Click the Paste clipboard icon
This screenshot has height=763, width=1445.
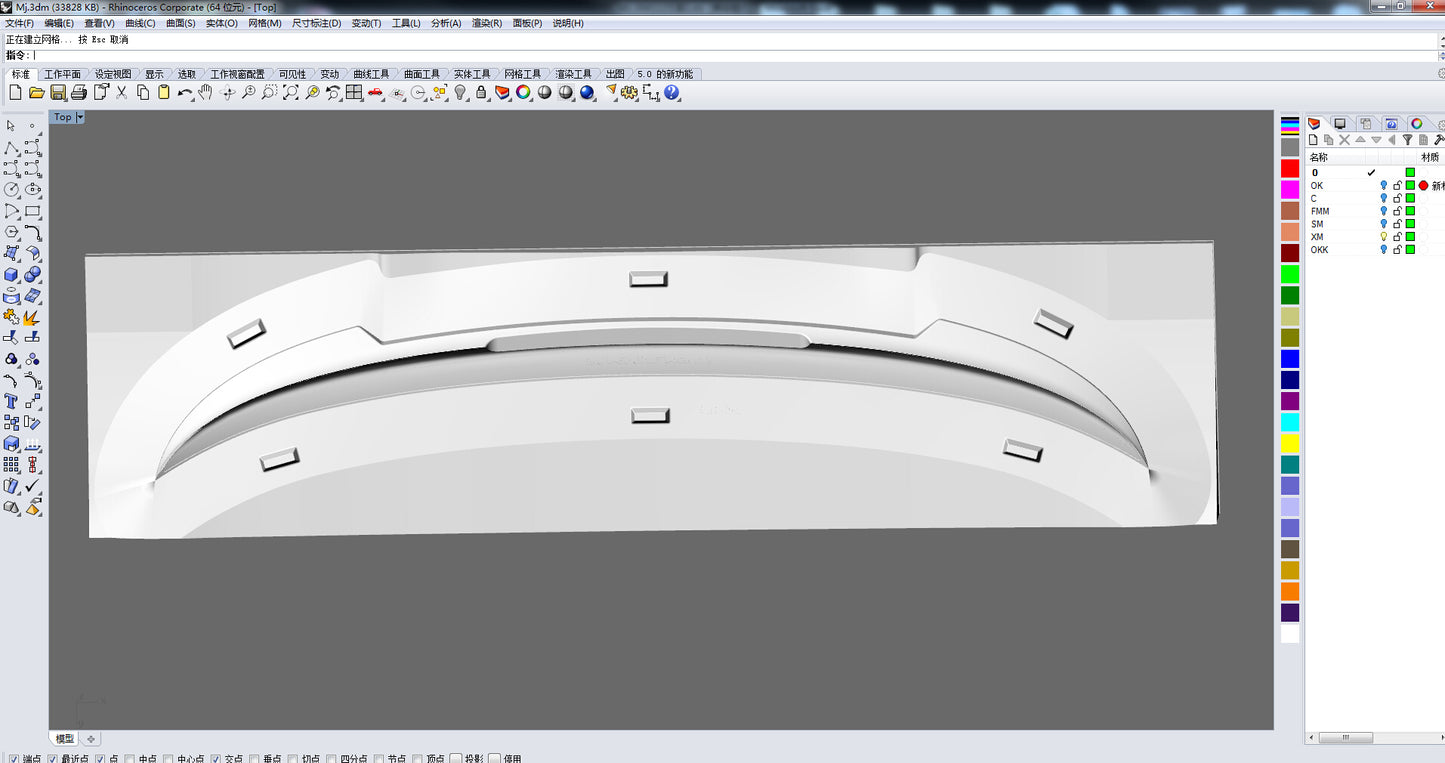164,92
